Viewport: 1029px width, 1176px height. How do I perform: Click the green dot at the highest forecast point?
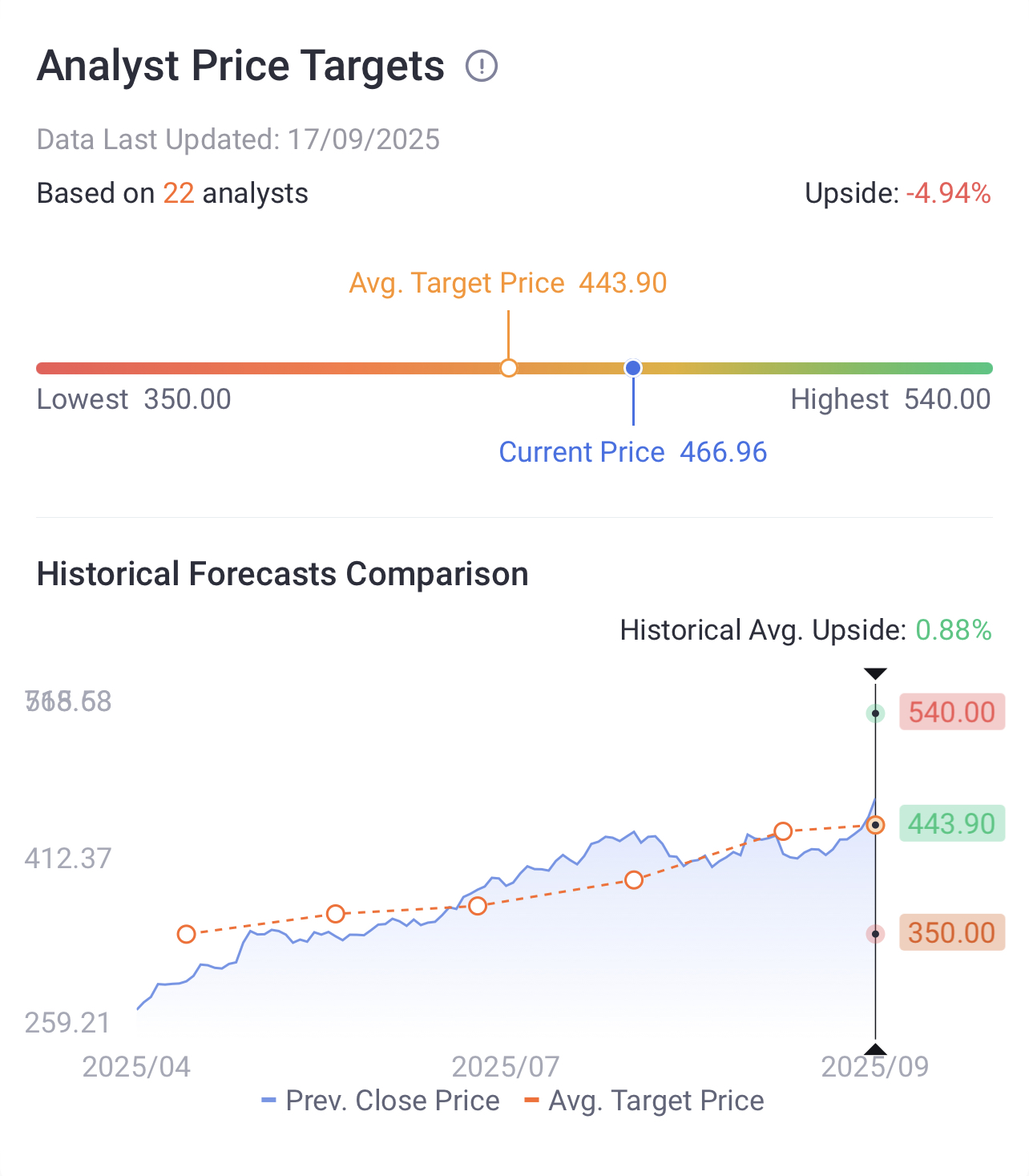(x=875, y=713)
